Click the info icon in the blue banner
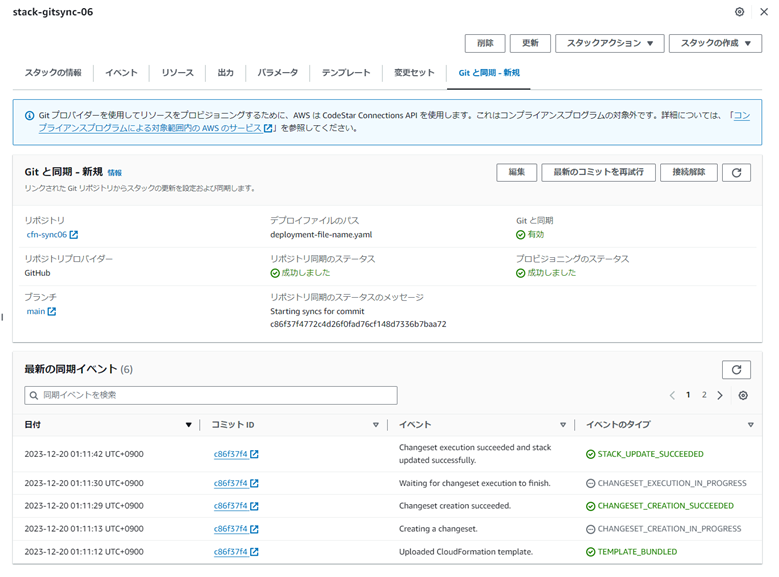779x577 pixels. point(29,115)
